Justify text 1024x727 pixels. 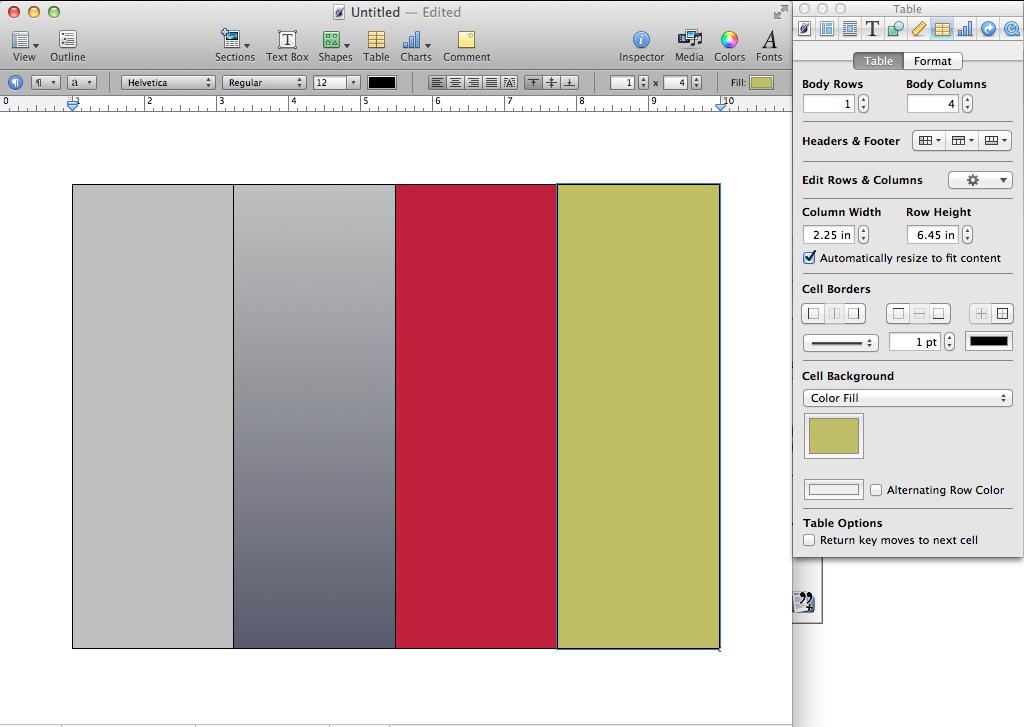[491, 82]
